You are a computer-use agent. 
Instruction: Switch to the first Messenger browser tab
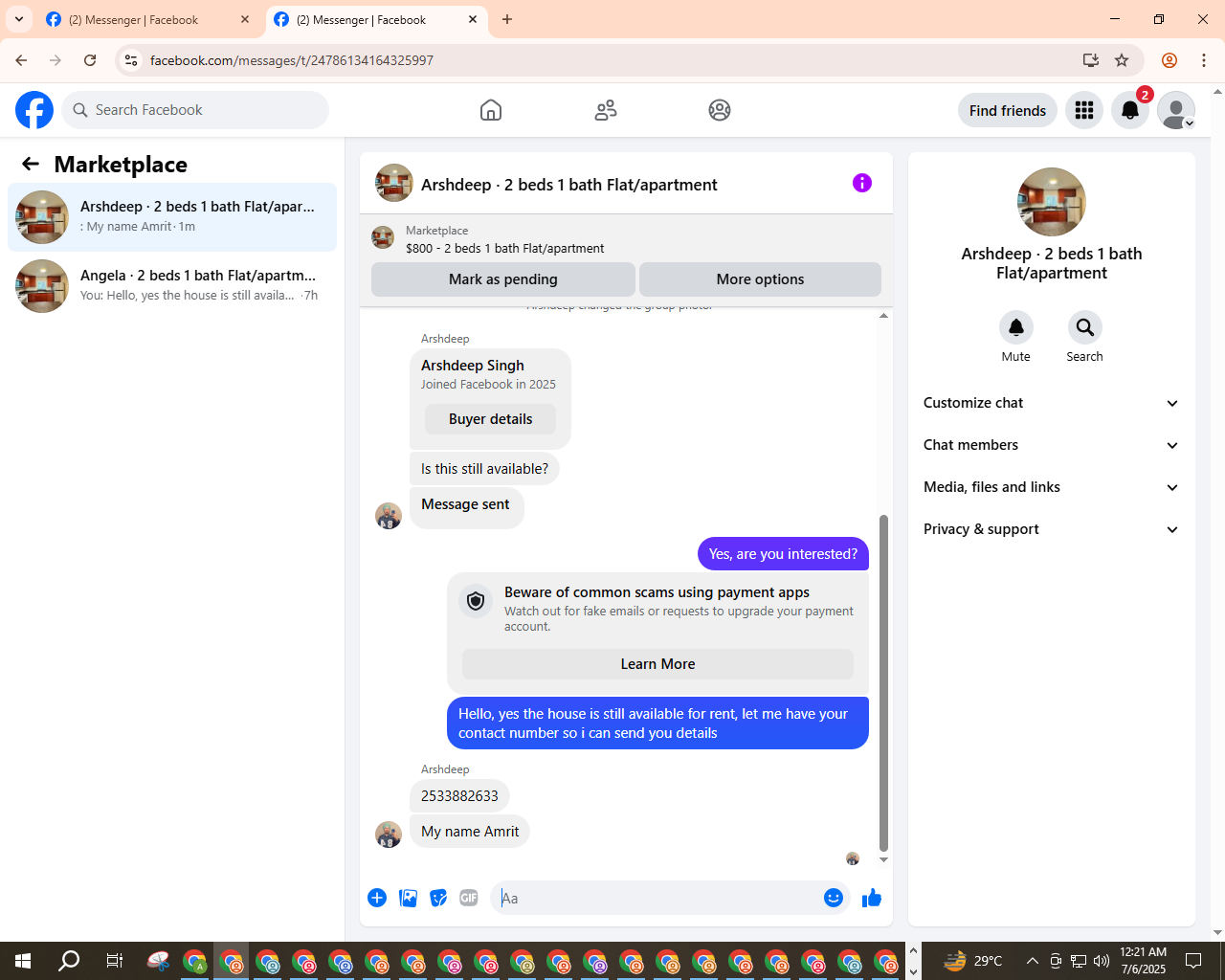pyautogui.click(x=148, y=19)
